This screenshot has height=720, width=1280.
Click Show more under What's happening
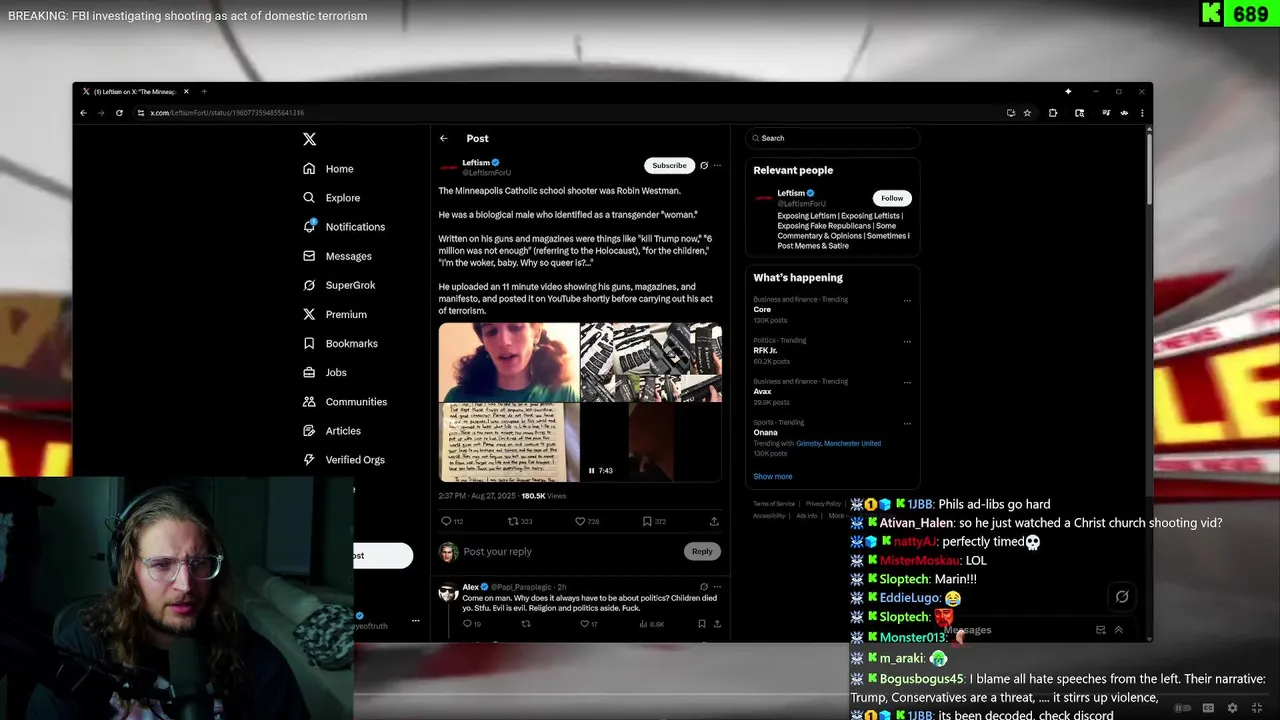click(x=773, y=477)
